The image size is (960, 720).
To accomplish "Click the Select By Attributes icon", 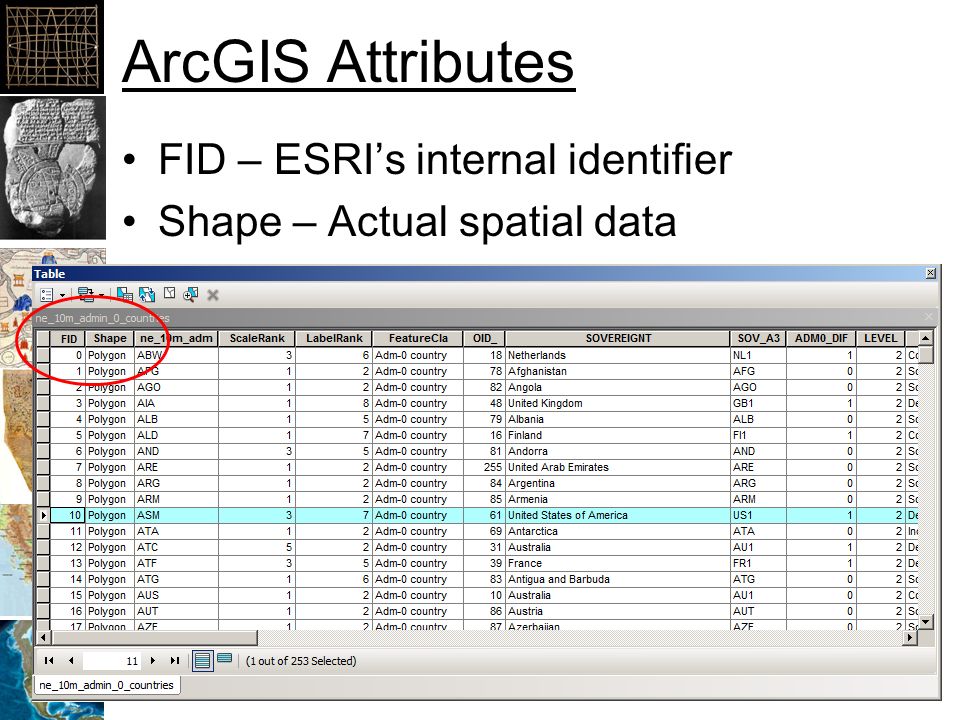I will click(x=125, y=295).
